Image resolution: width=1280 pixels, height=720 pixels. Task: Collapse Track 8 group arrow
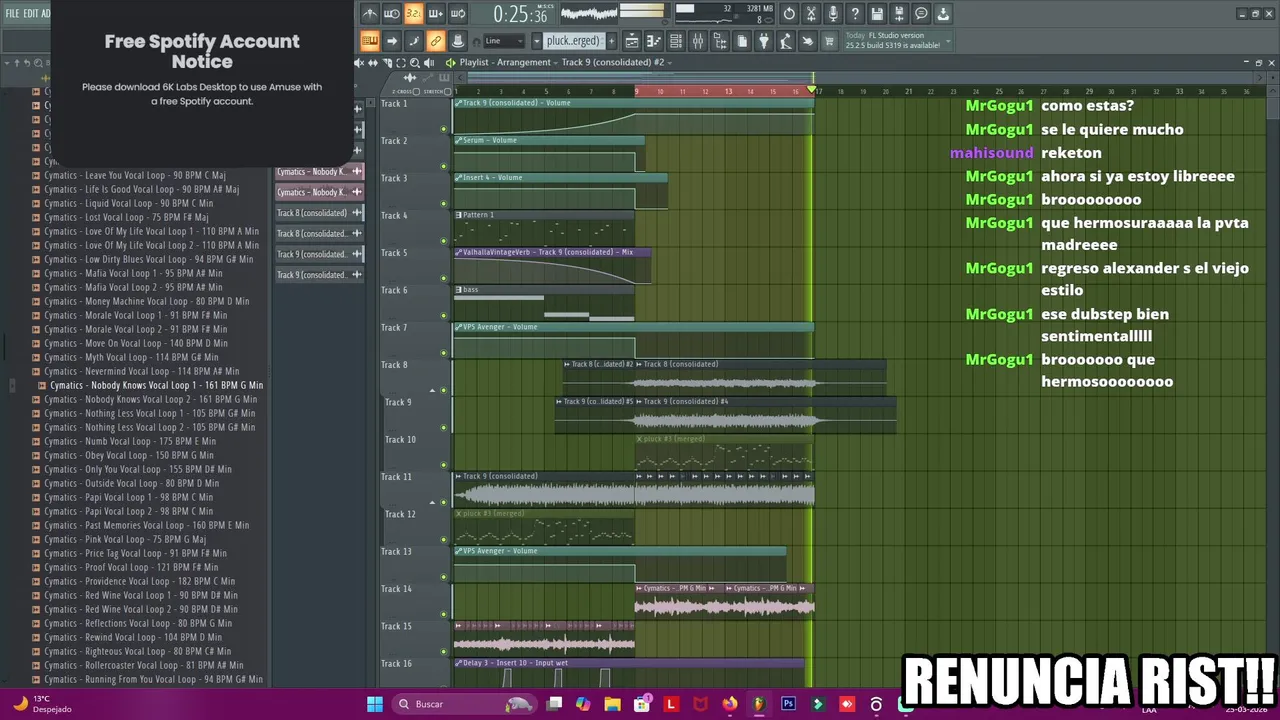433,390
